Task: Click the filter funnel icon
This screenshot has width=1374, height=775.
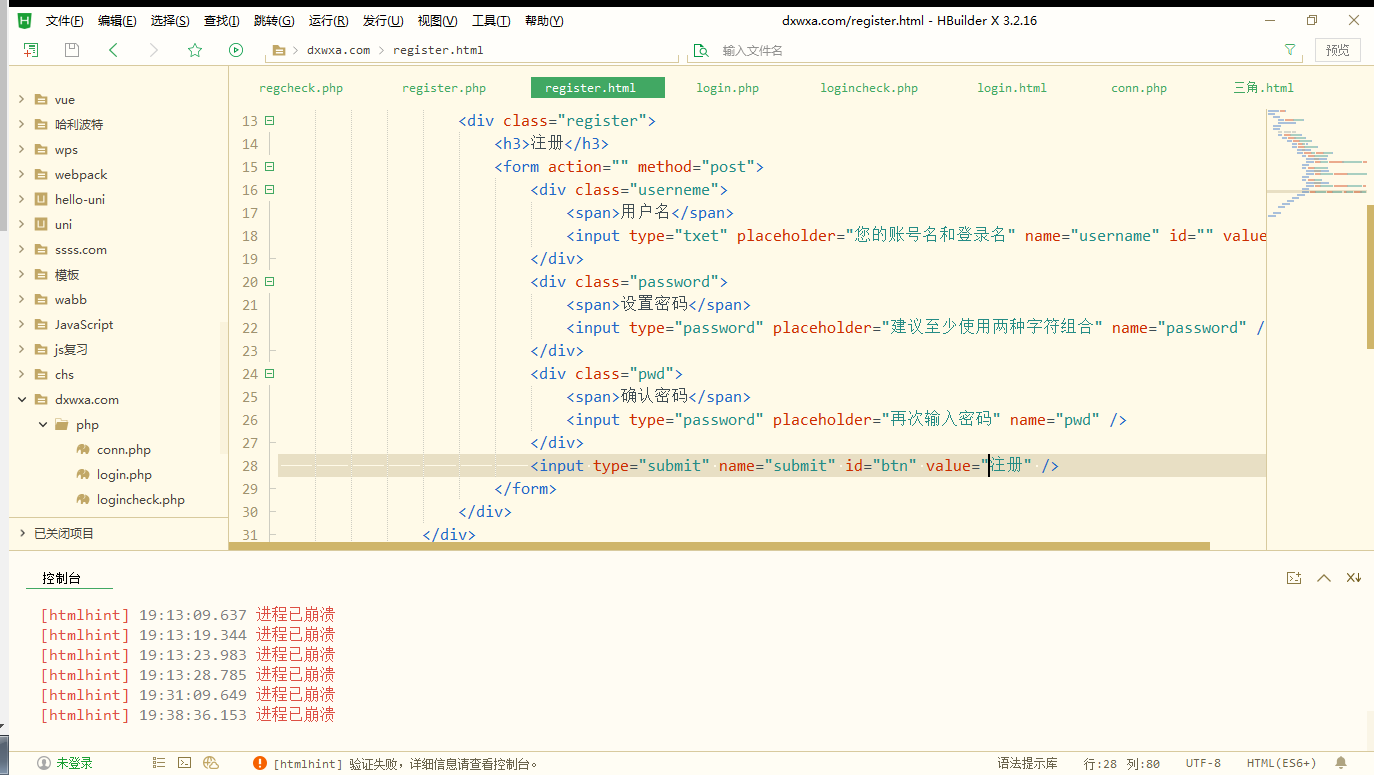Action: (x=1290, y=50)
